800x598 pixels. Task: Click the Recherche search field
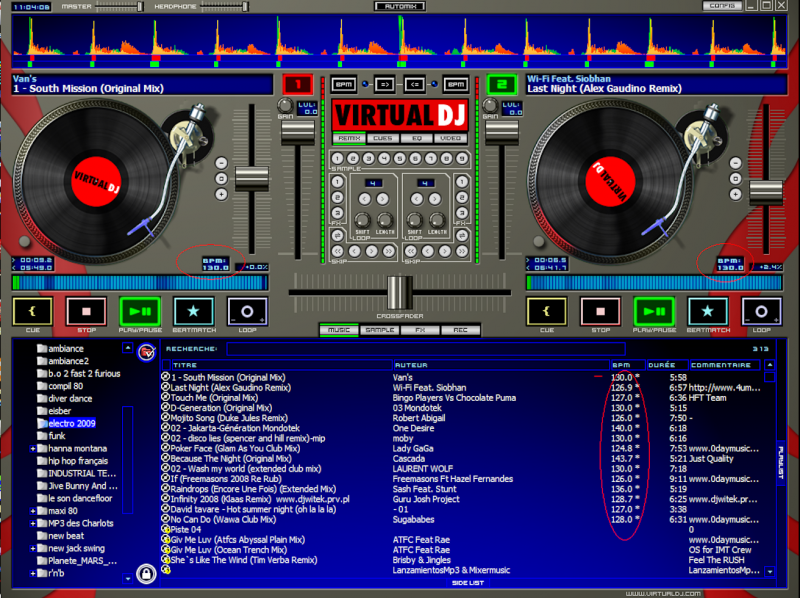[480, 348]
